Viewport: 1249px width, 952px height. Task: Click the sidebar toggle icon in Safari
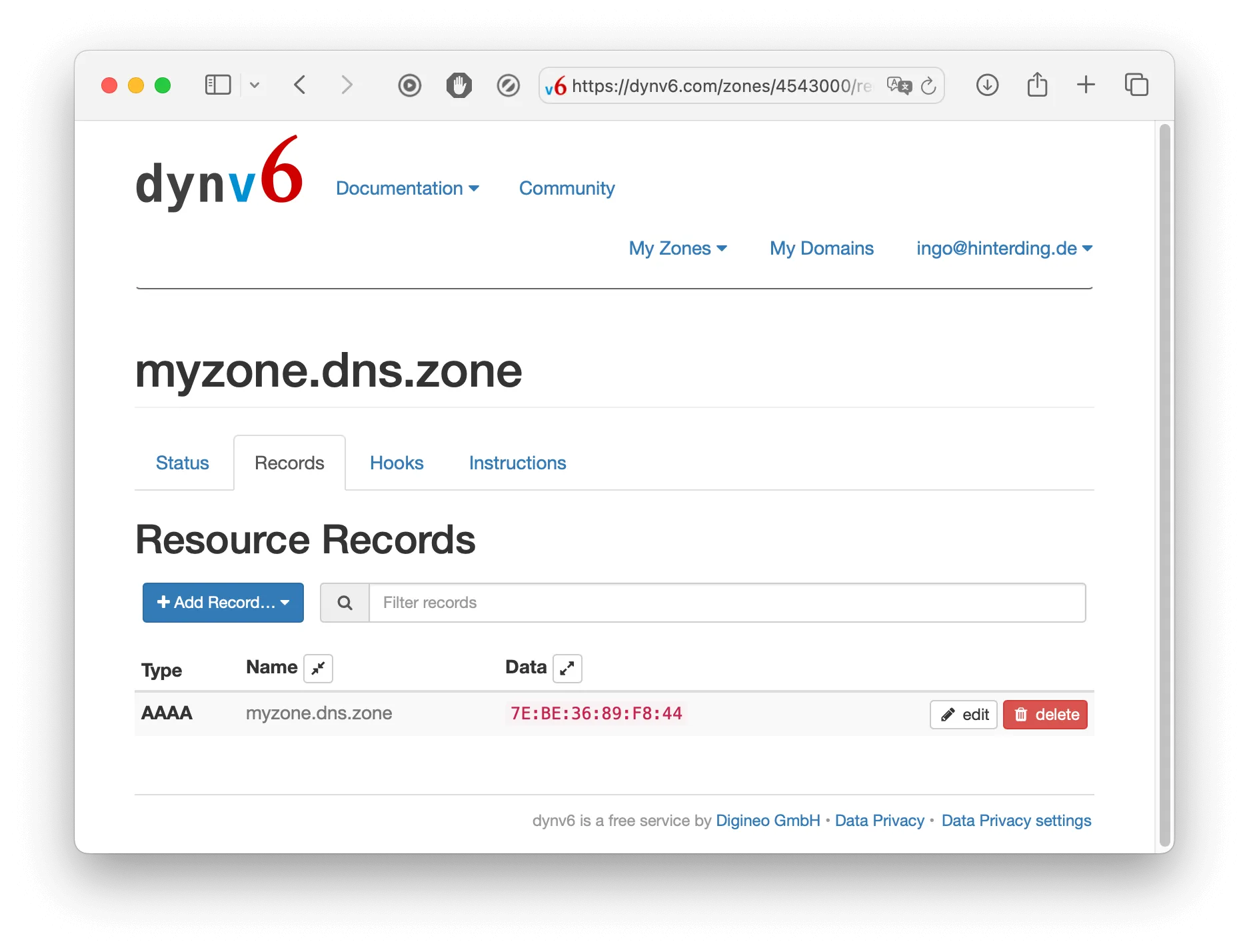218,85
